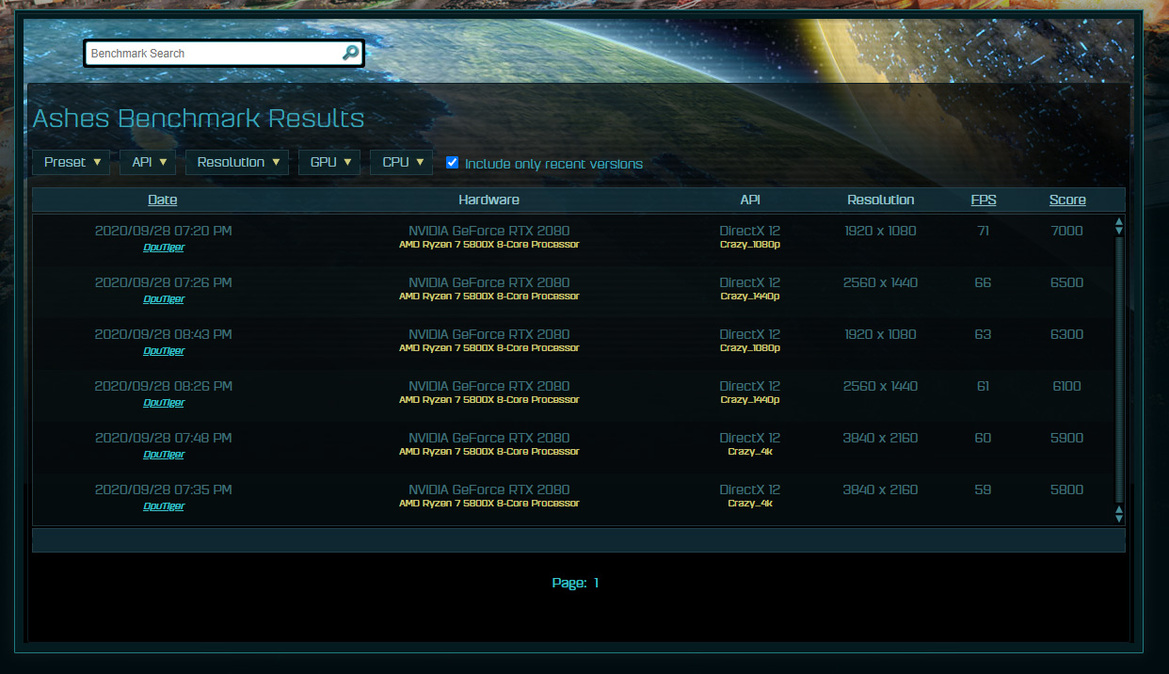Click the FPS value 63
Viewport: 1169px width, 674px height.
983,335
